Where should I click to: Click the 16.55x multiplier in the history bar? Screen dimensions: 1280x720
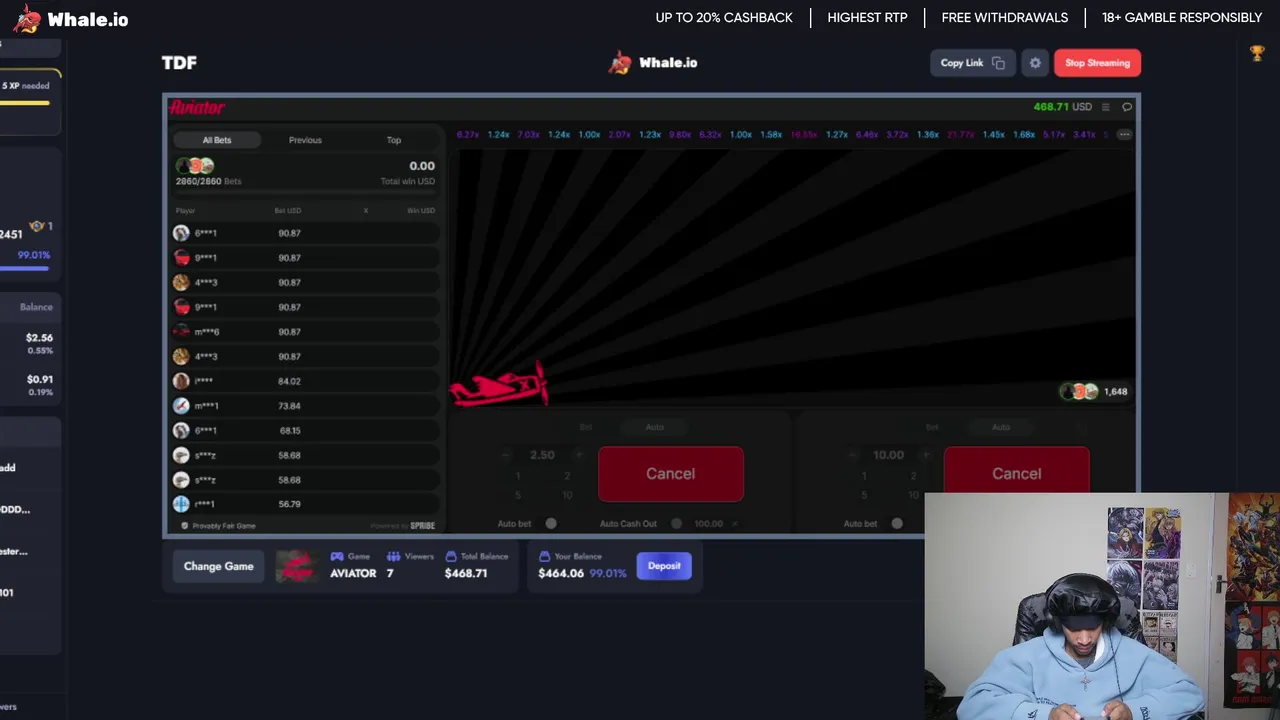803,135
